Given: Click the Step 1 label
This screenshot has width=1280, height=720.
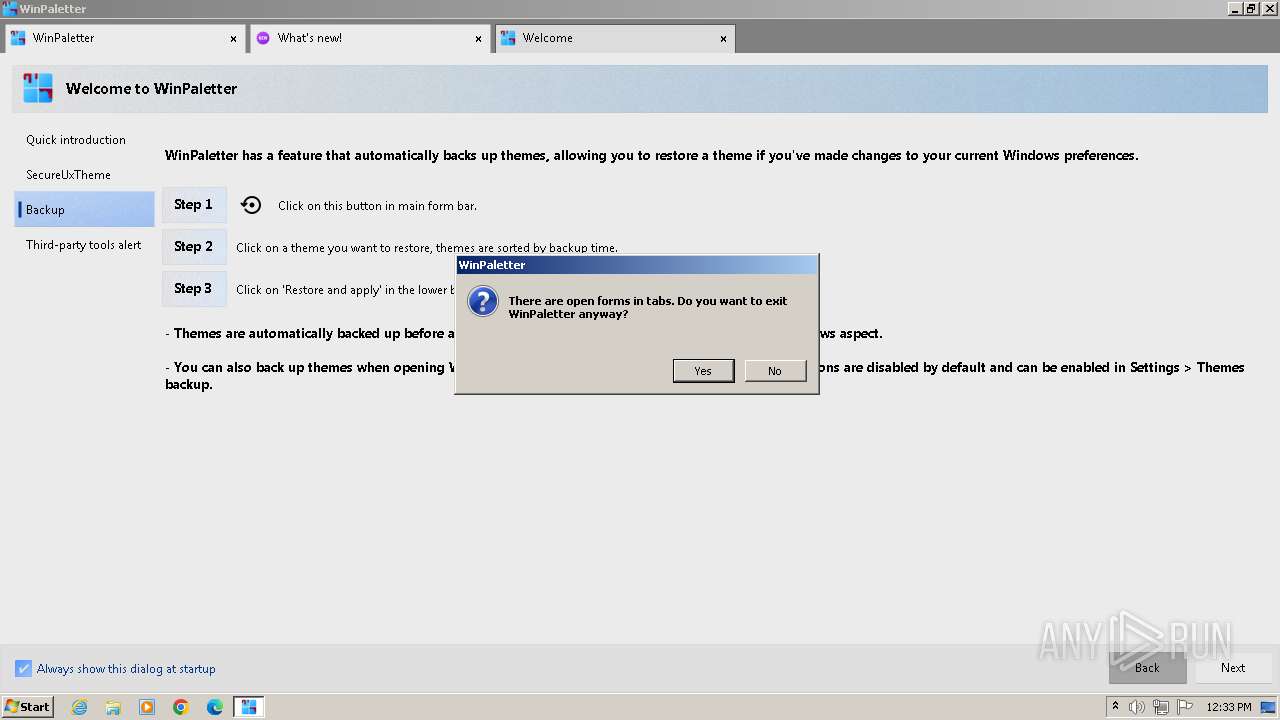Looking at the screenshot, I should pos(193,205).
